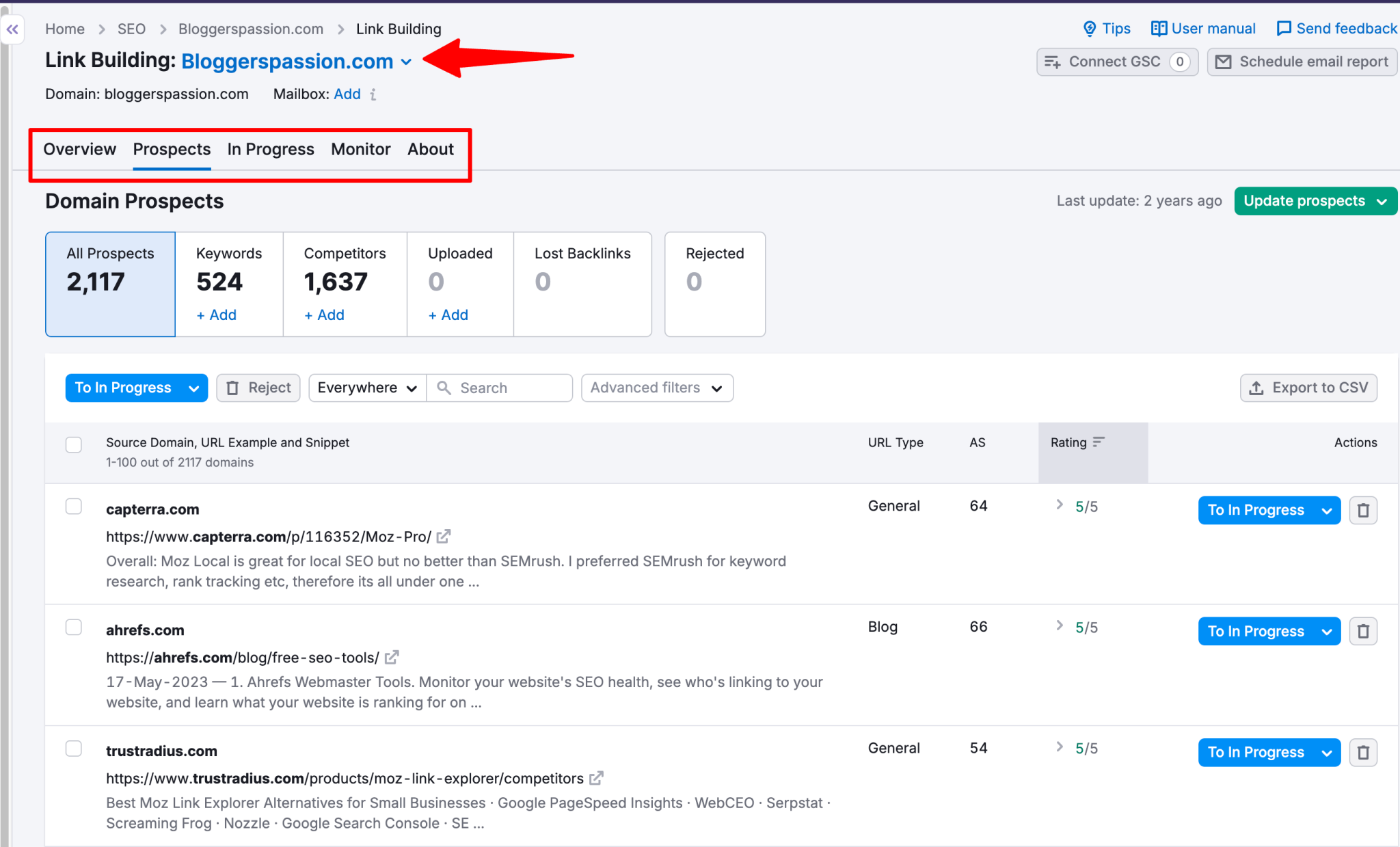The height and width of the screenshot is (847, 1400).
Task: Check the trustradius.com row checkbox
Action: (74, 749)
